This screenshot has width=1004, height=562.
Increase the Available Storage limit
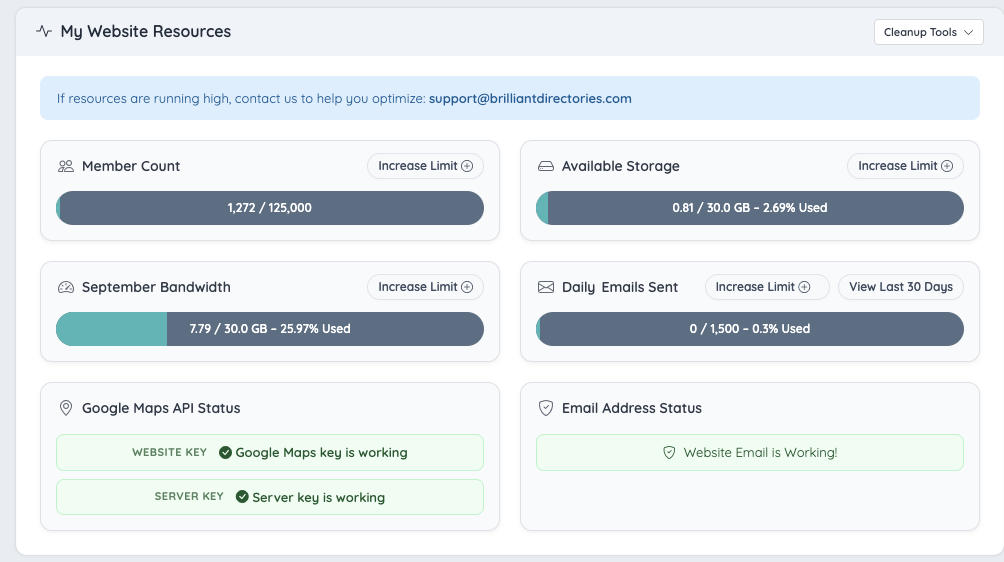[905, 166]
